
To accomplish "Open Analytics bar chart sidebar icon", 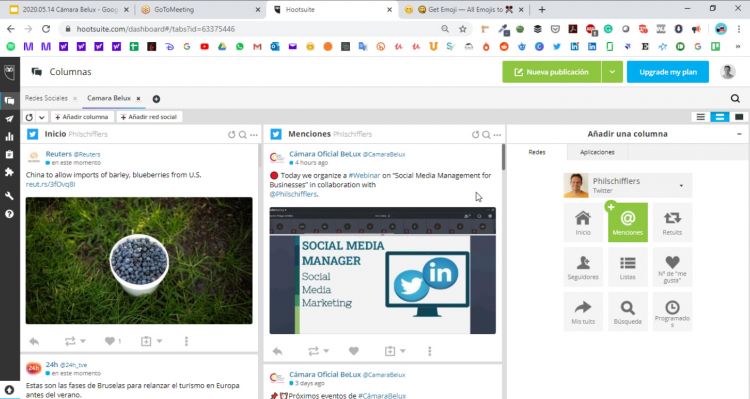I will pyautogui.click(x=9, y=136).
